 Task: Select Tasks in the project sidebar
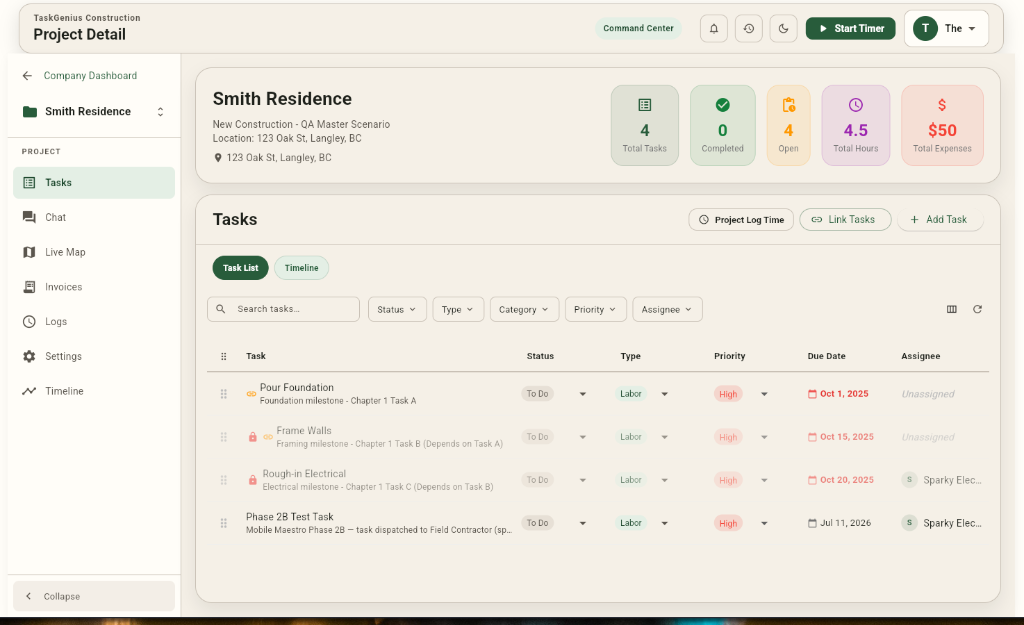click(x=94, y=183)
